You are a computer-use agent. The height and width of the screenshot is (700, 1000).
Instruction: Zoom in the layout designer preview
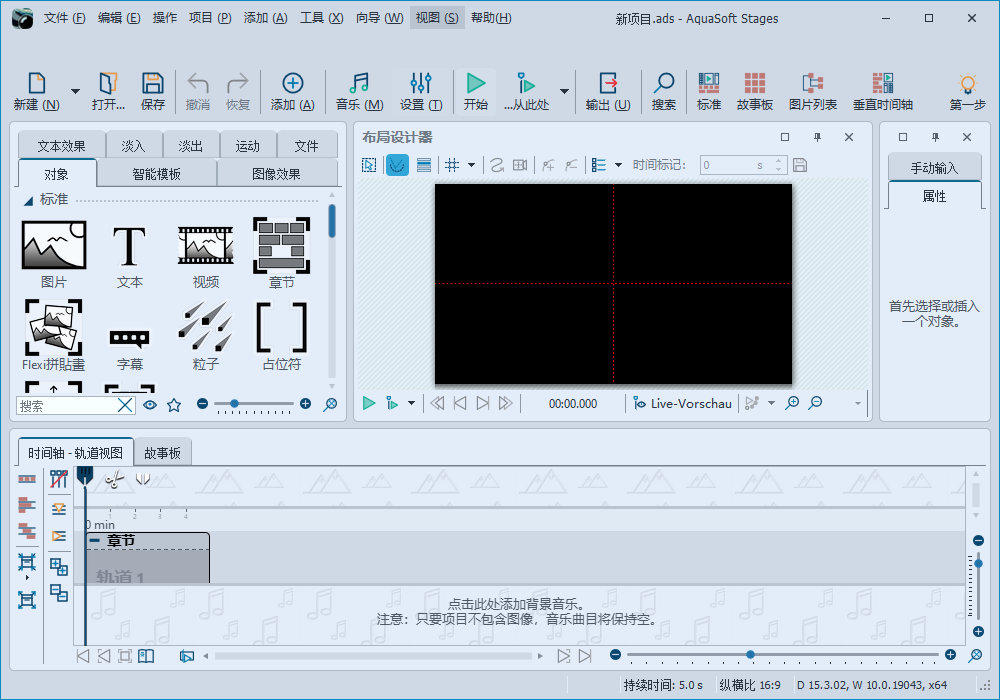[x=792, y=403]
